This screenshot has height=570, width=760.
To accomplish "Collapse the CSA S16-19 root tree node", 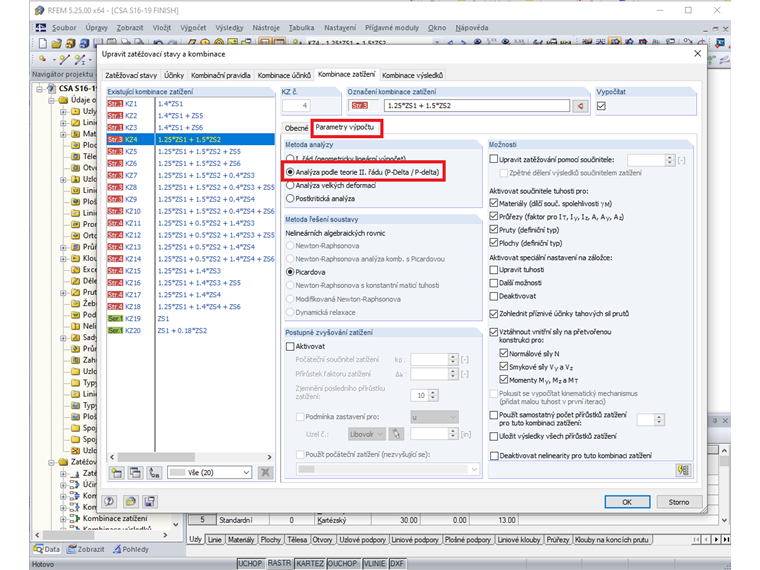I will (39, 88).
